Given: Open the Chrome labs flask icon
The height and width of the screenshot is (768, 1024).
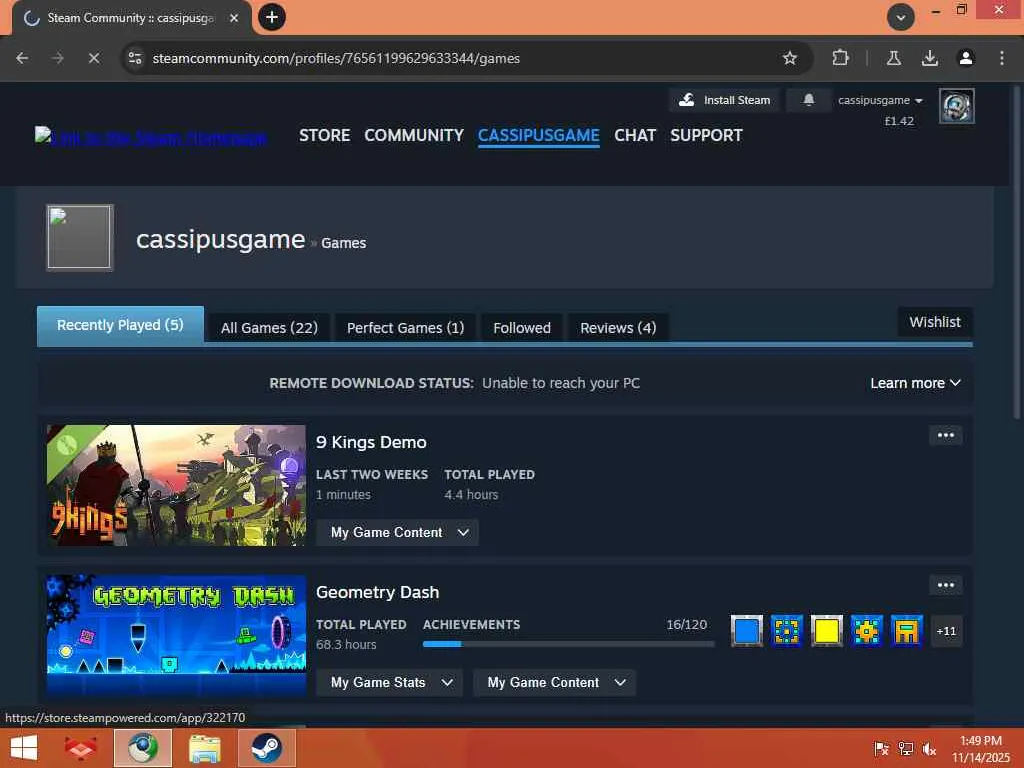Looking at the screenshot, I should click(x=894, y=58).
